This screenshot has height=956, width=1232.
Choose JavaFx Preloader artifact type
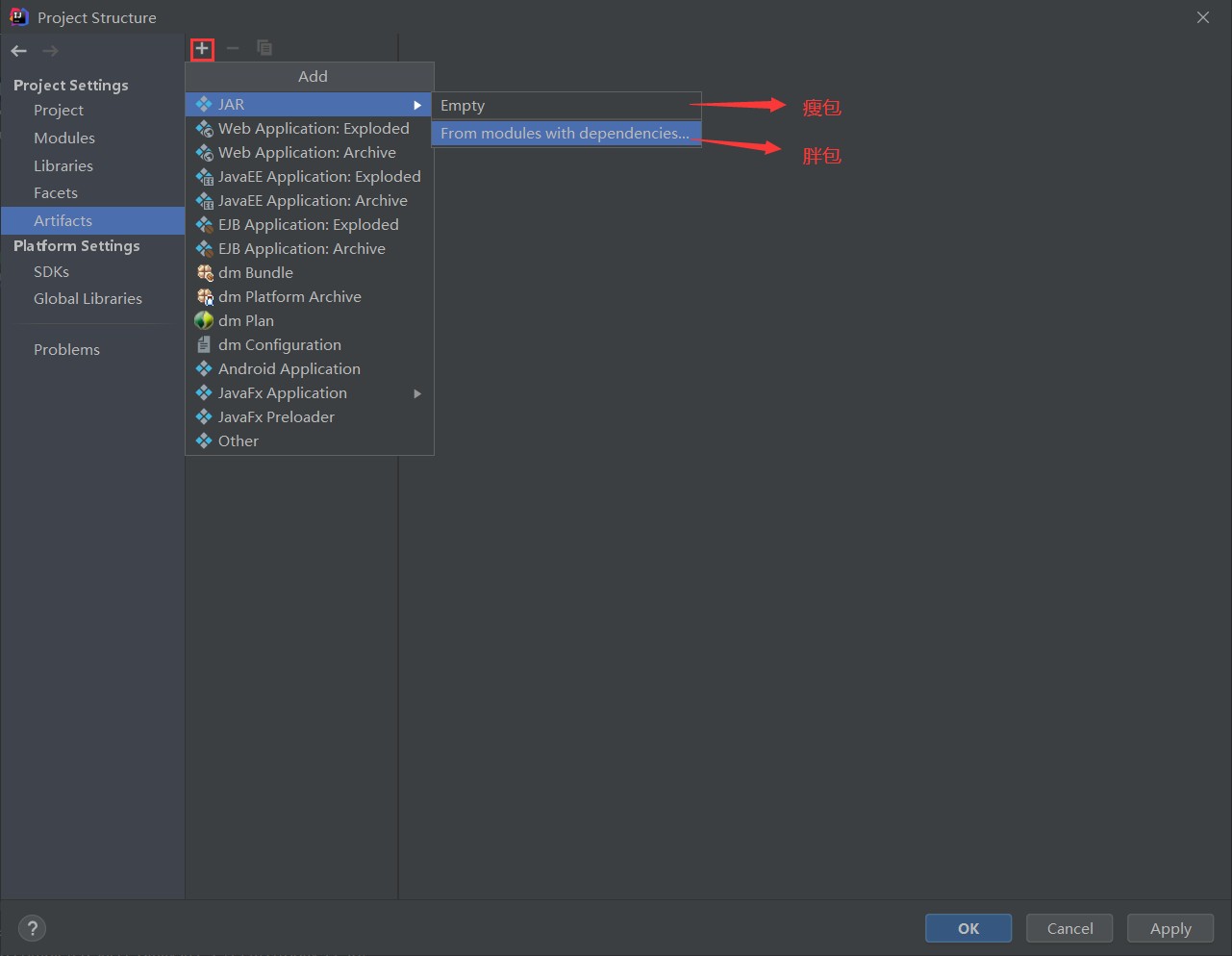310,417
